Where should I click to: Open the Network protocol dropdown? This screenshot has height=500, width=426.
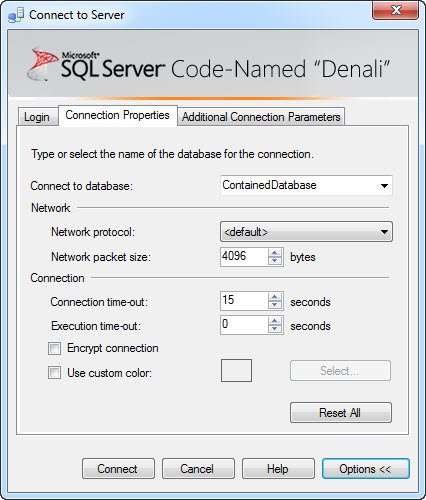[x=306, y=232]
